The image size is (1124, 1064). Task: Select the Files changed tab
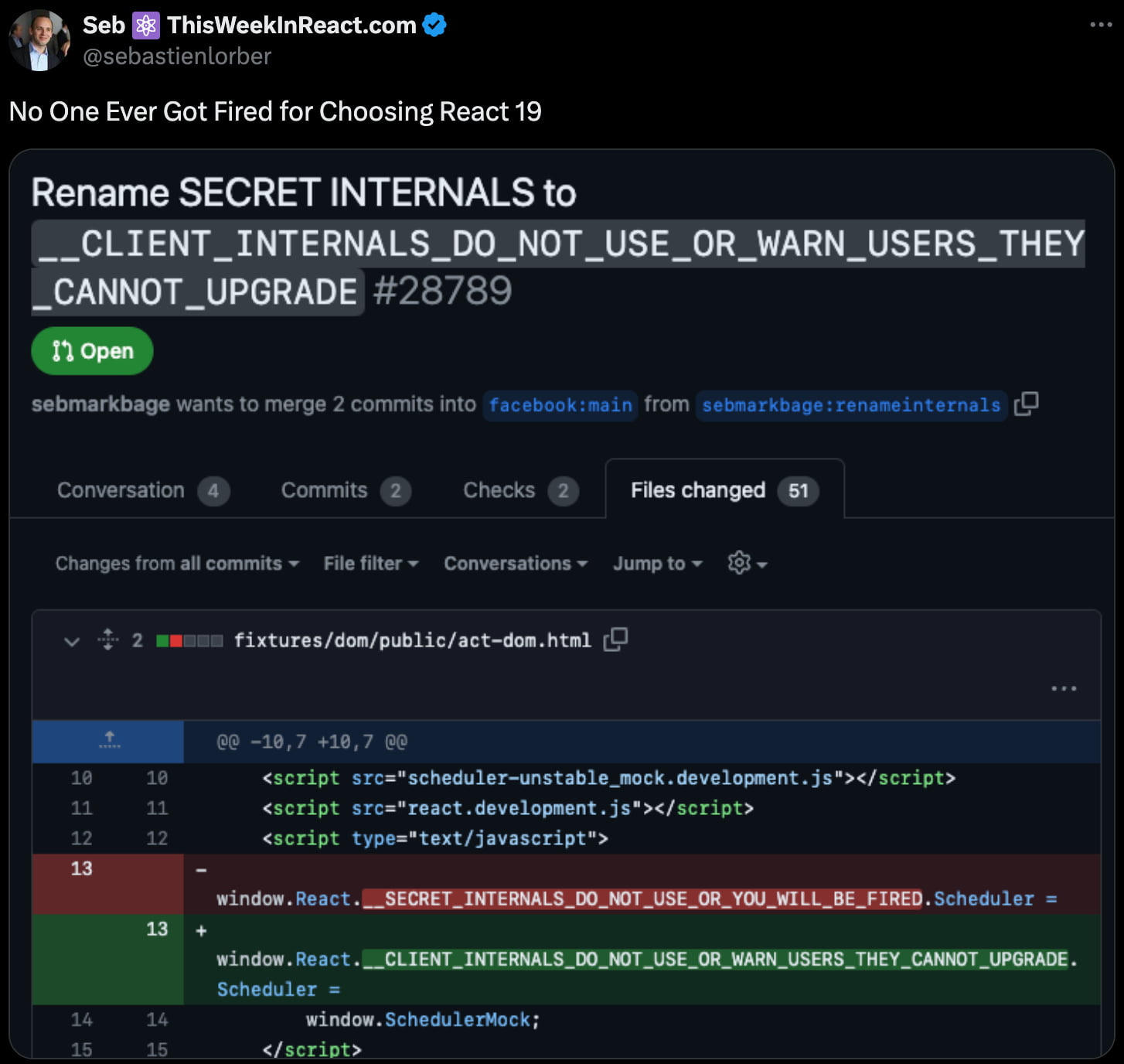[x=724, y=490]
